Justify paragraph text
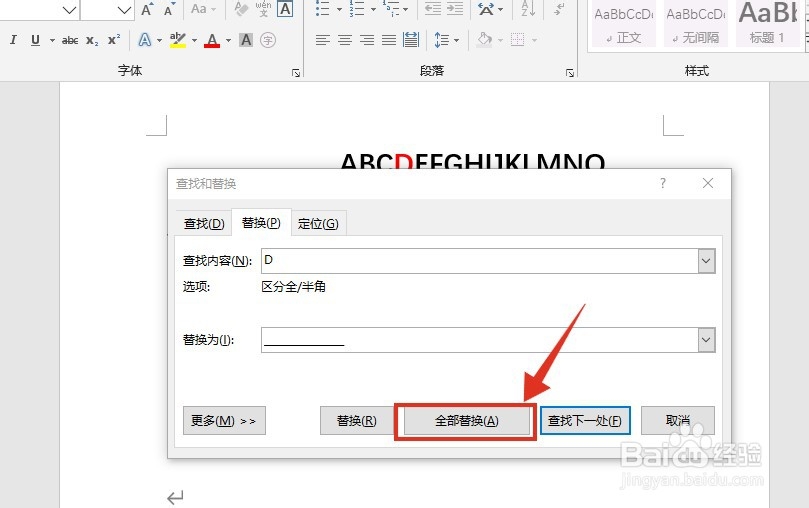This screenshot has height=508, width=809. click(x=389, y=40)
